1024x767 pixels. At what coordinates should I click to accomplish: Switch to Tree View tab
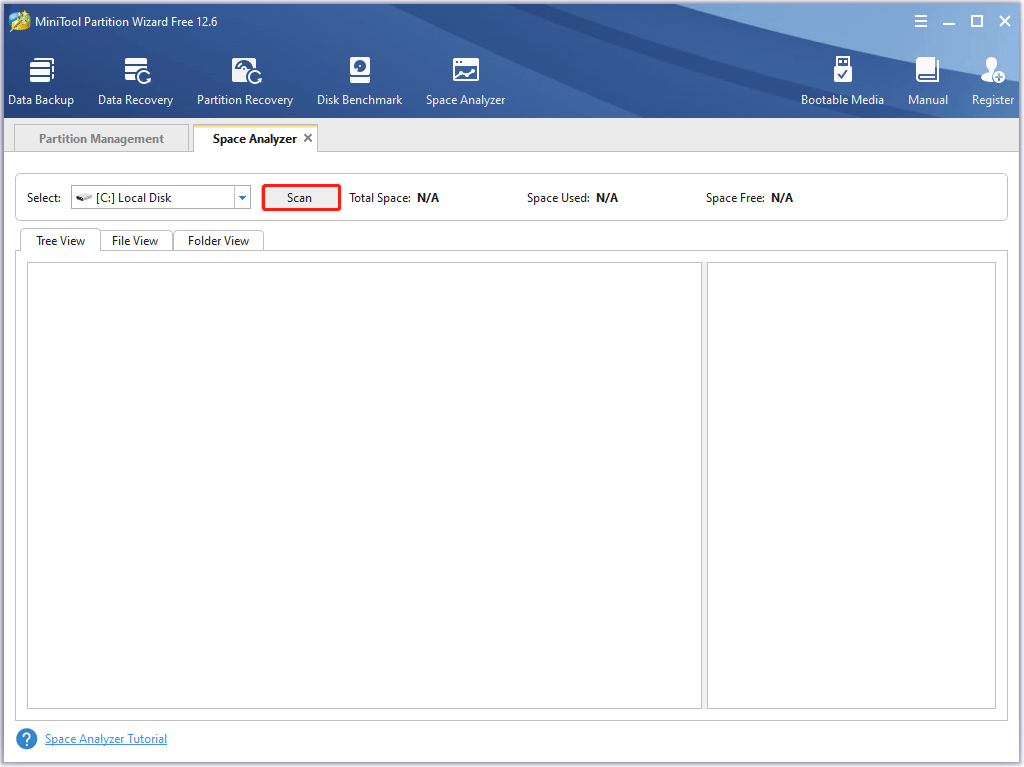(x=60, y=240)
